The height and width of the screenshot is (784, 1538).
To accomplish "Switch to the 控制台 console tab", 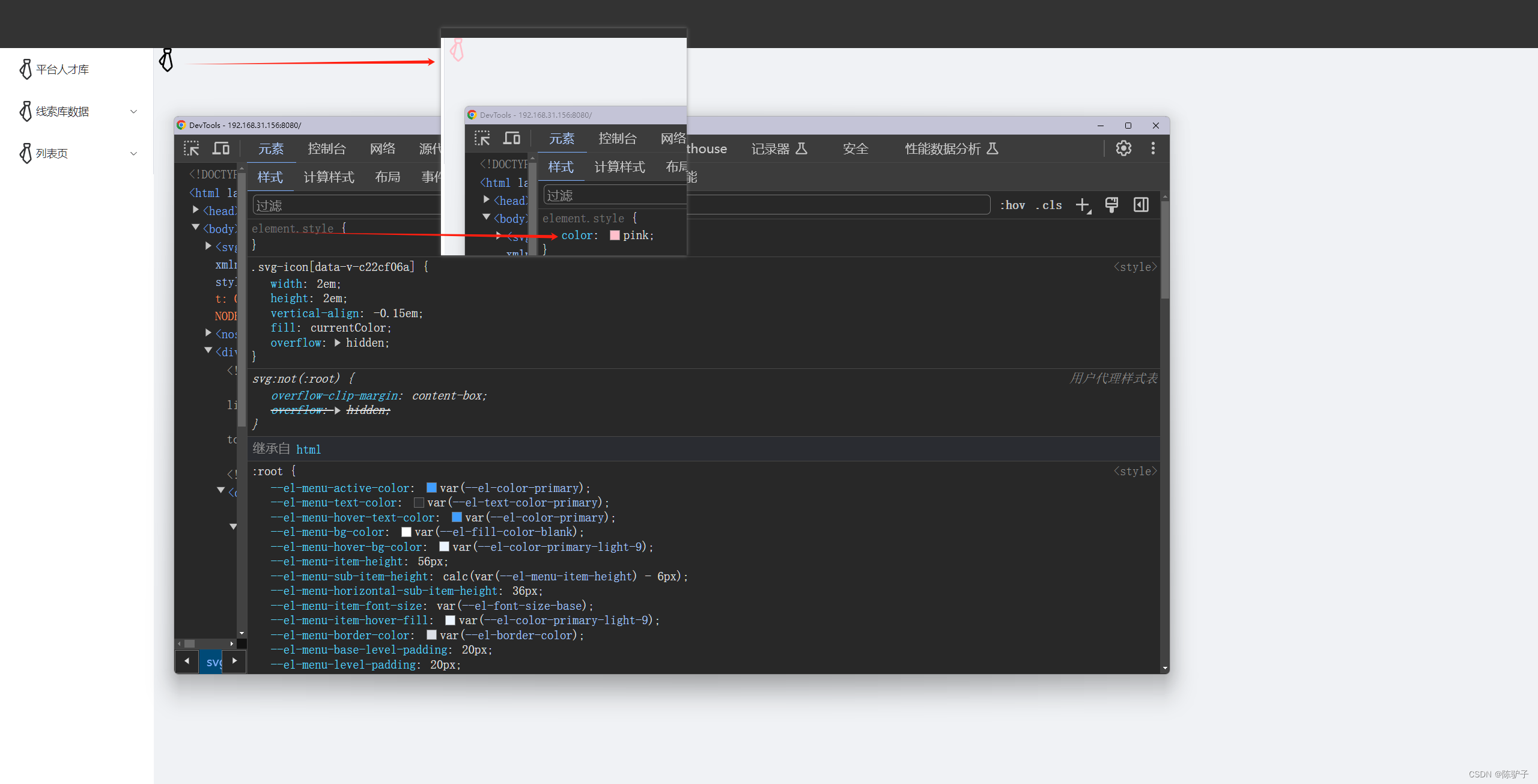I will (x=327, y=149).
